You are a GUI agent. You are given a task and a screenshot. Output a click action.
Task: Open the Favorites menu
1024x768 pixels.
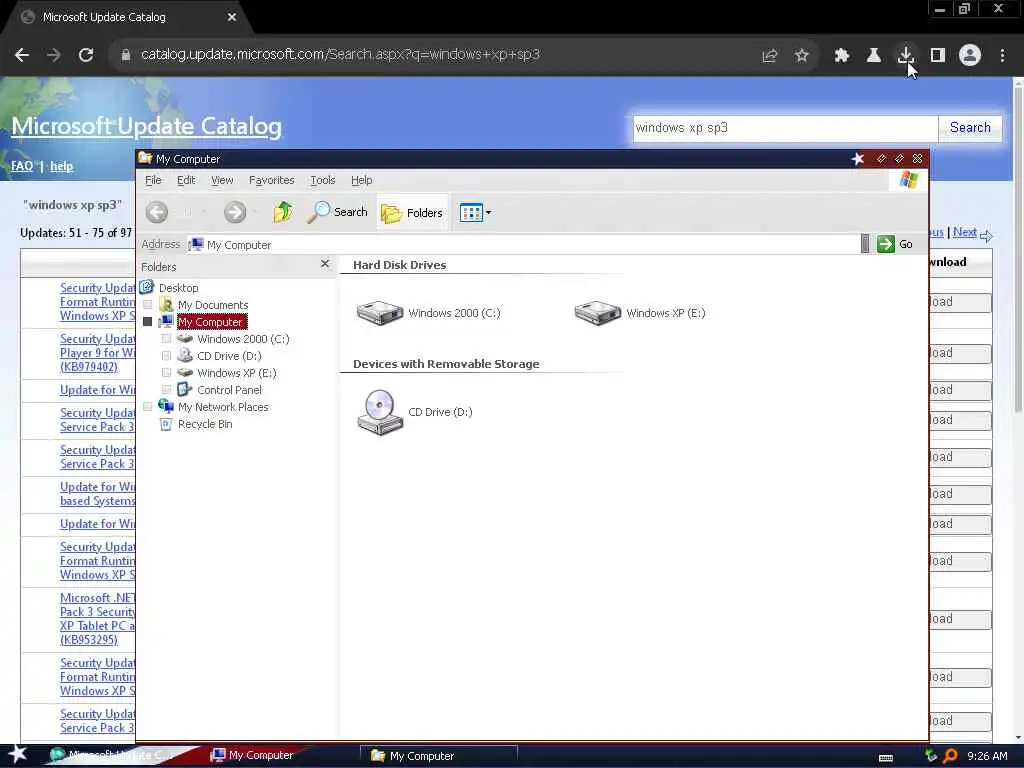[x=272, y=180]
